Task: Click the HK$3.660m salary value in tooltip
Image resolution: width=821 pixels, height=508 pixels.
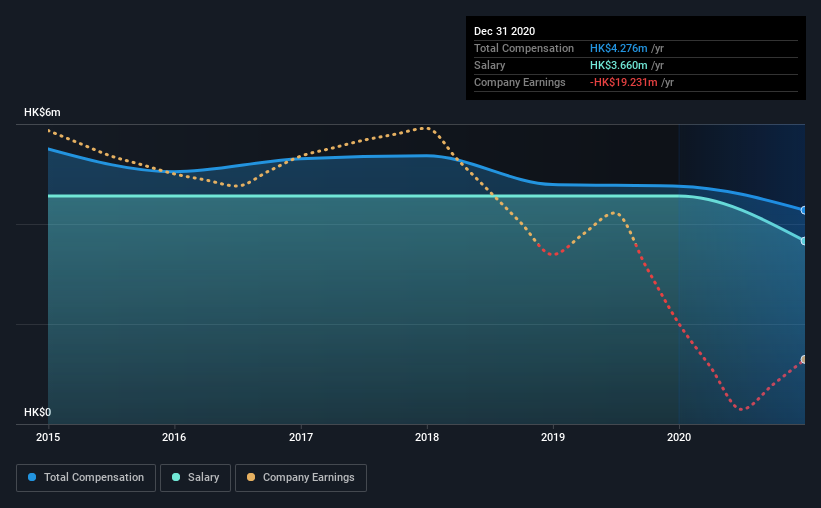Action: coord(618,65)
